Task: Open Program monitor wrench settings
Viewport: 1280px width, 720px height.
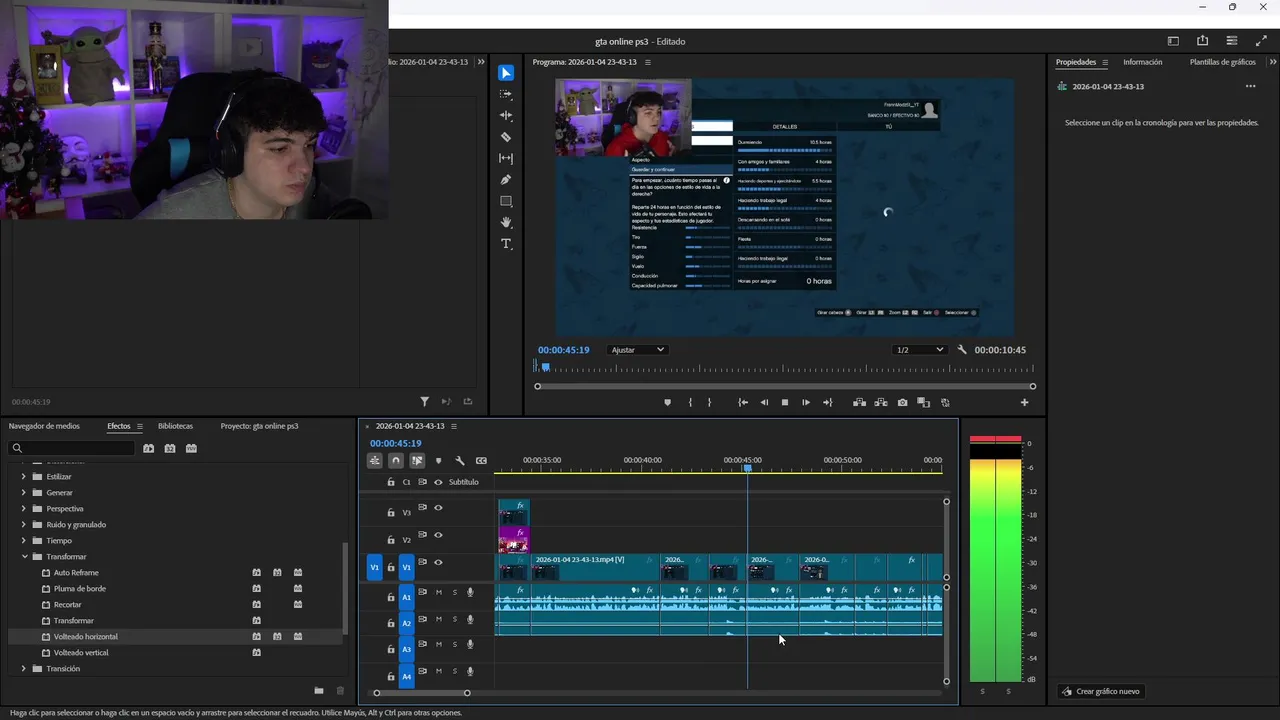Action: point(962,350)
